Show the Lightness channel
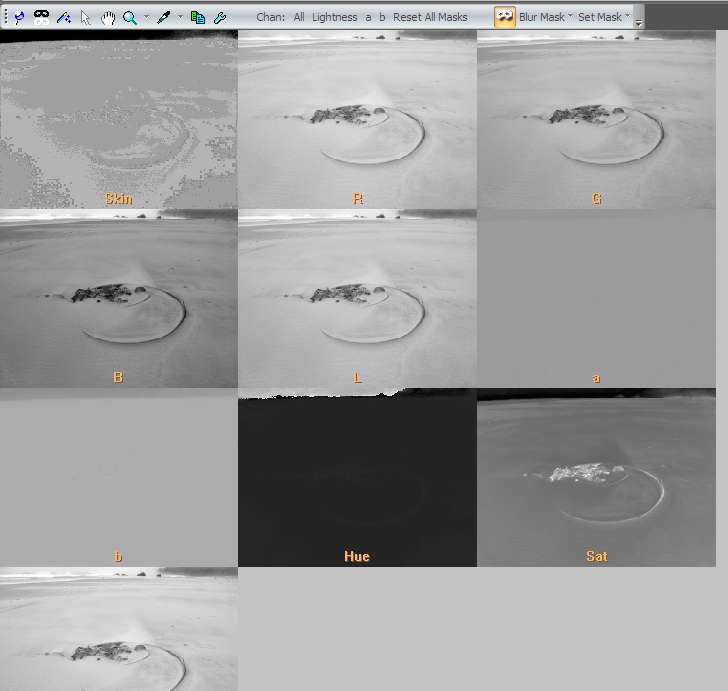The image size is (728, 691). coord(334,17)
